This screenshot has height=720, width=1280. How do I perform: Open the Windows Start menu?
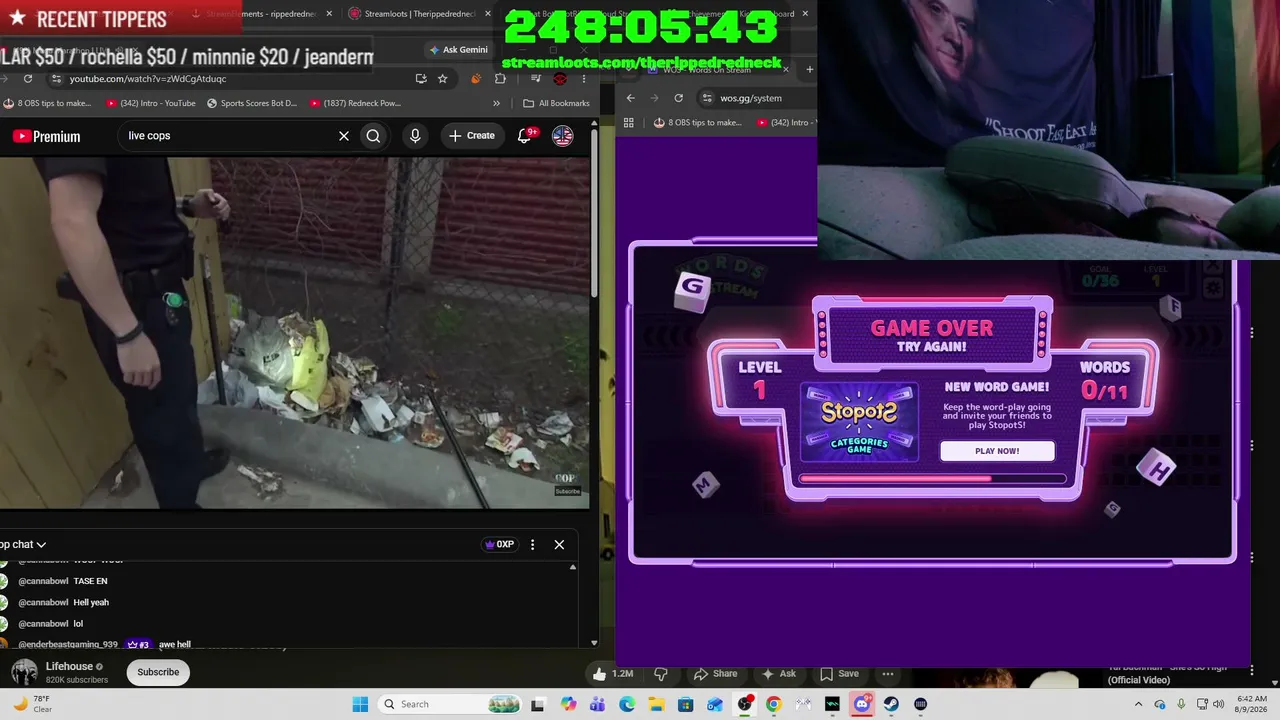(x=360, y=704)
